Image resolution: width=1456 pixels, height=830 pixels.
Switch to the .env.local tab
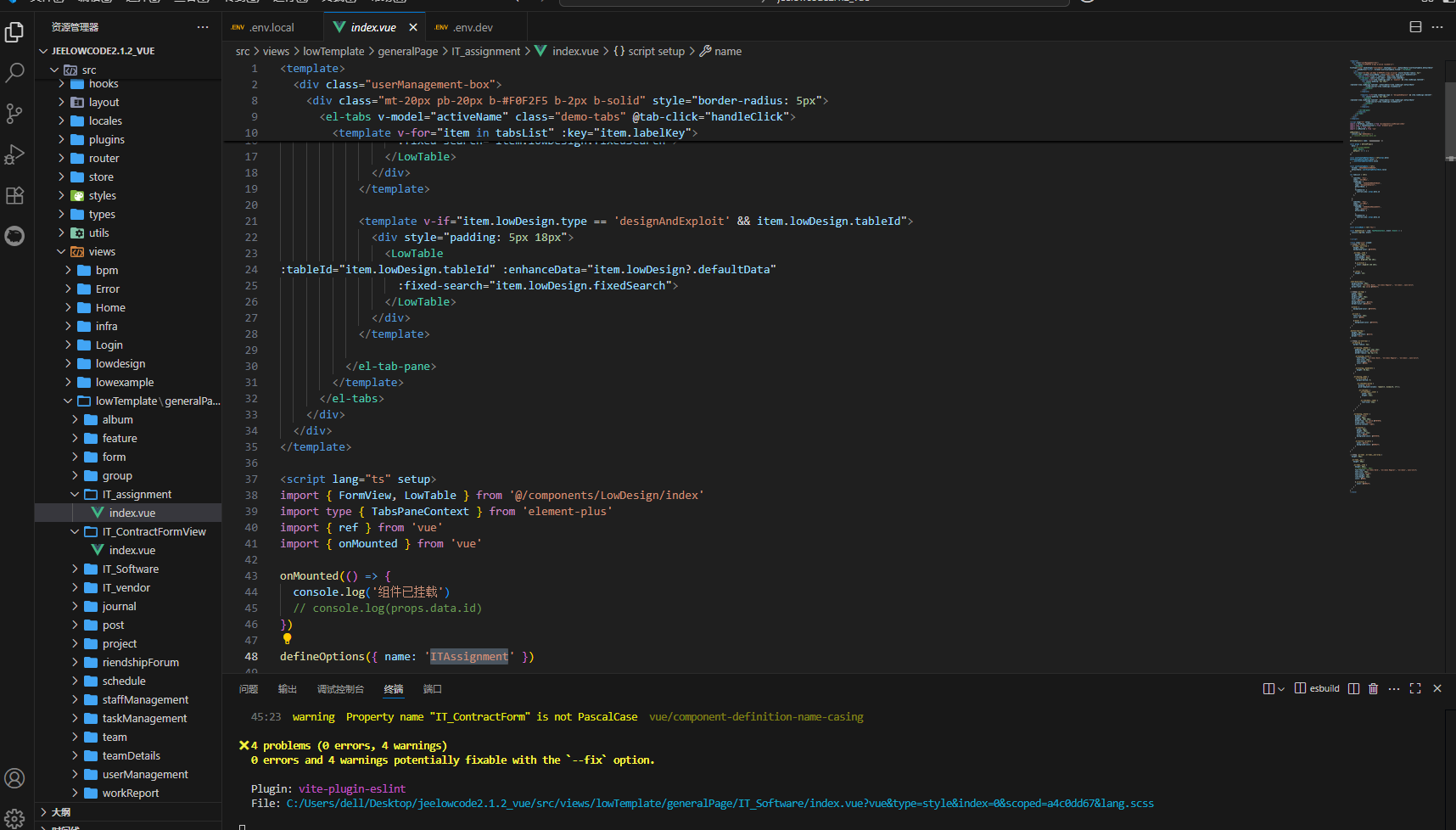[272, 27]
